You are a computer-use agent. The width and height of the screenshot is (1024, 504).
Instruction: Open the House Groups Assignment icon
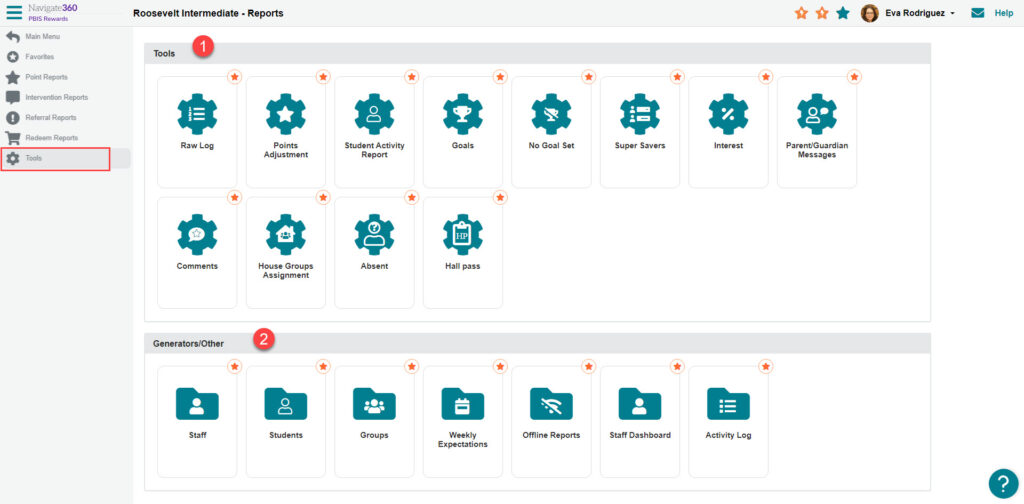(286, 234)
